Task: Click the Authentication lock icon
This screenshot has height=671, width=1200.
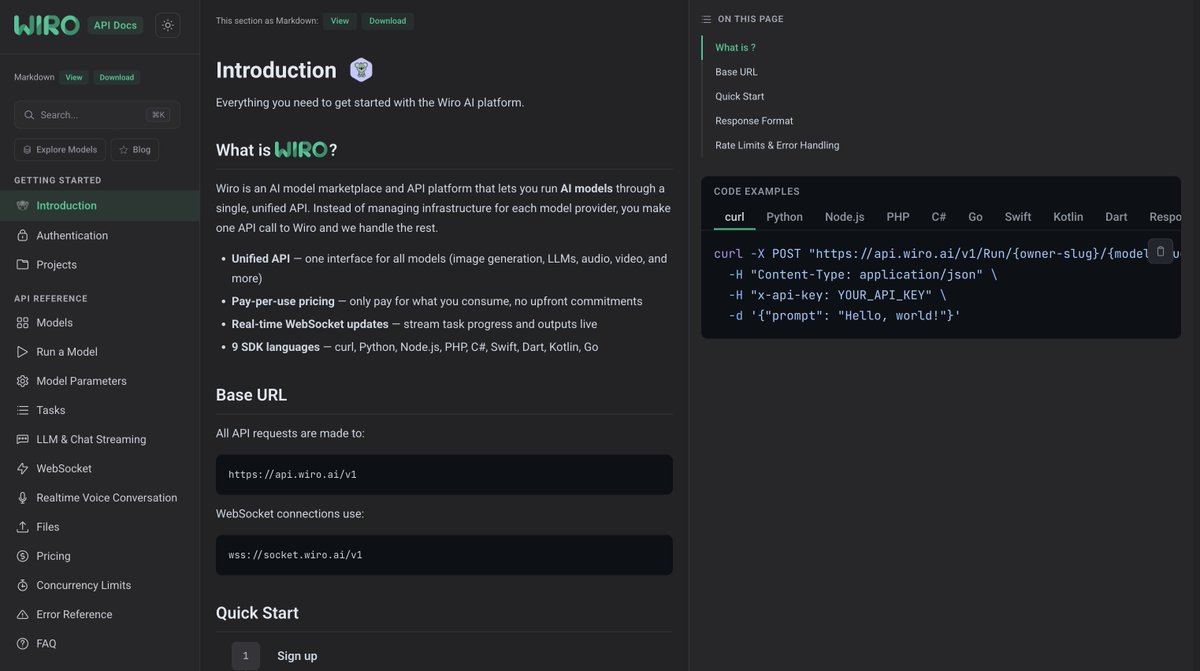Action: point(23,235)
